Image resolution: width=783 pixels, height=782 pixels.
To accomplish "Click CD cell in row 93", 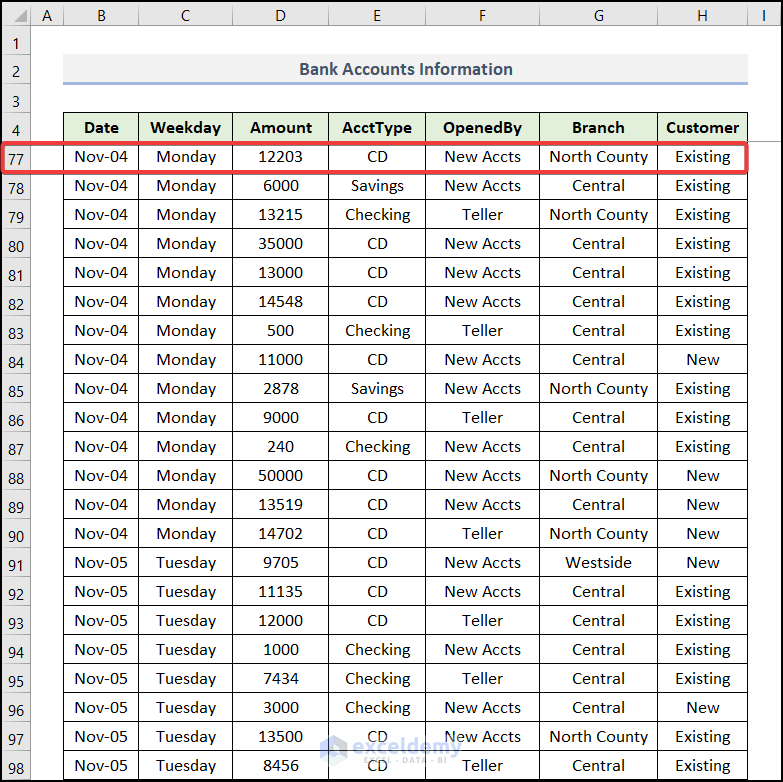I will 377,620.
